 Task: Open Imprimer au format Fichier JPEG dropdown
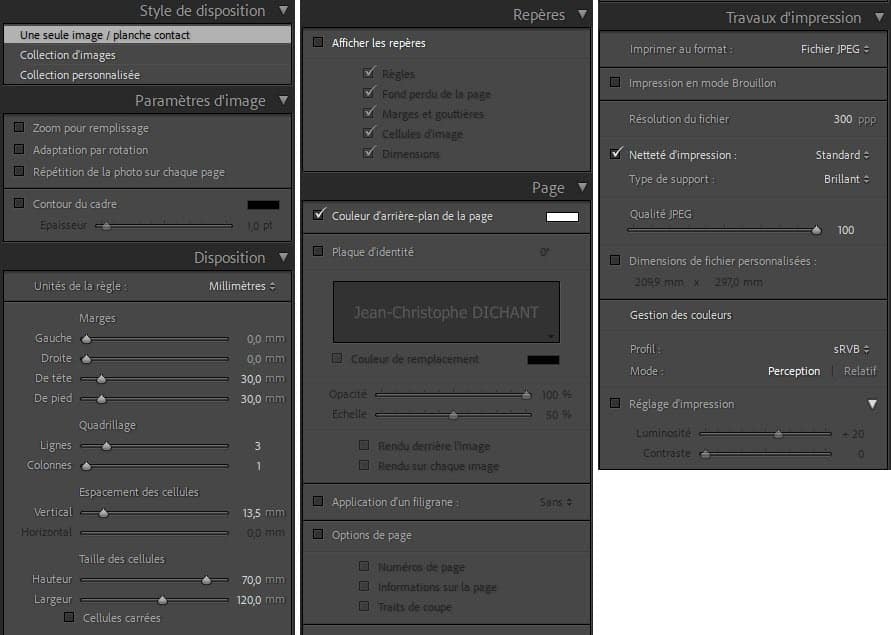(834, 49)
